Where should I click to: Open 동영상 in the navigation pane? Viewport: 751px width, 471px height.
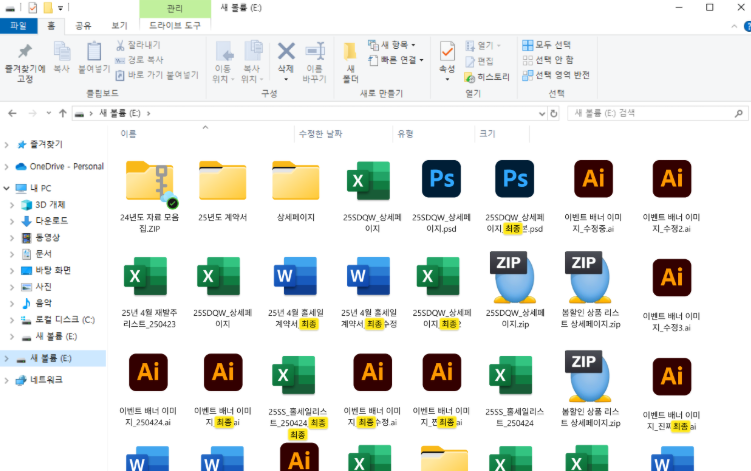(47, 238)
